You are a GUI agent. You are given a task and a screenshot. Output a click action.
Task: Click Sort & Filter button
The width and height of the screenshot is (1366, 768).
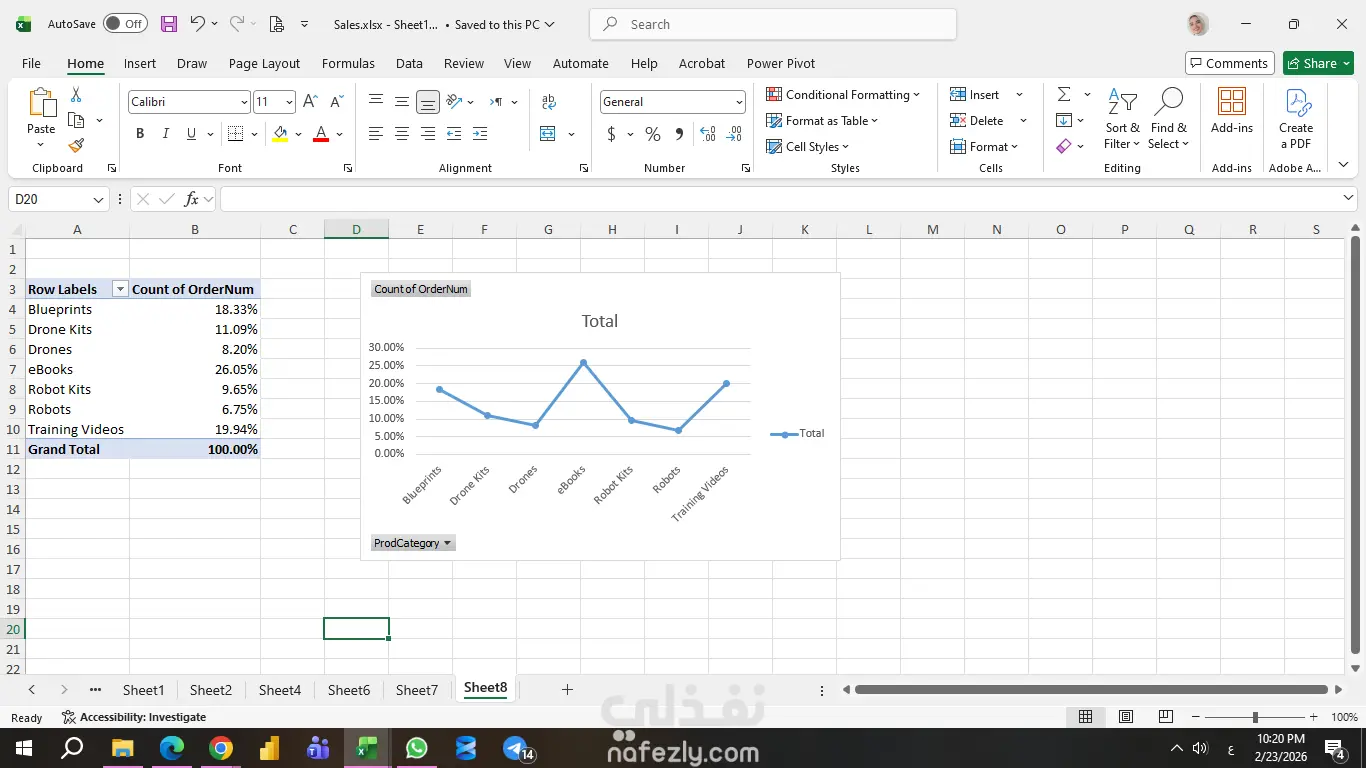(x=1122, y=119)
